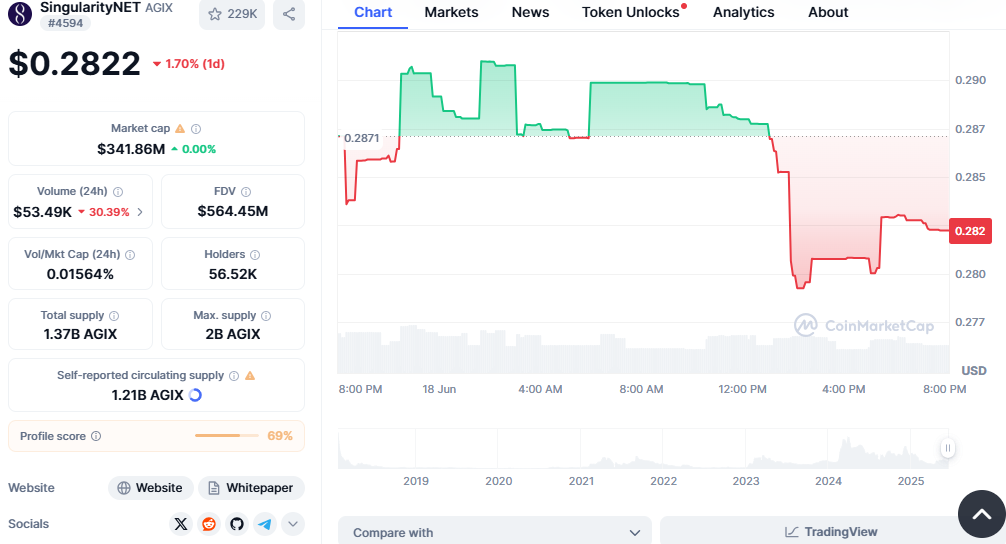Viewport: 1006px width, 544px height.
Task: Switch to TradingView chart button
Action: [831, 532]
